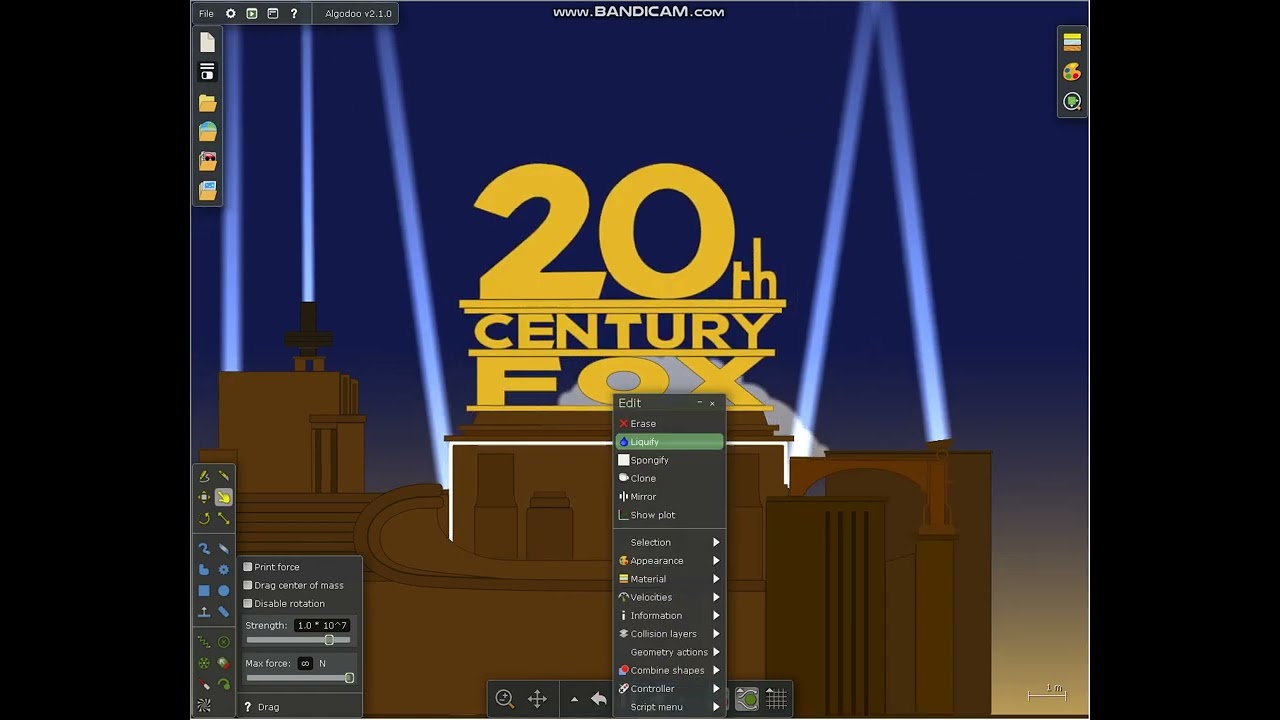Click the Max force value field
This screenshot has width=1280, height=720.
click(x=305, y=663)
